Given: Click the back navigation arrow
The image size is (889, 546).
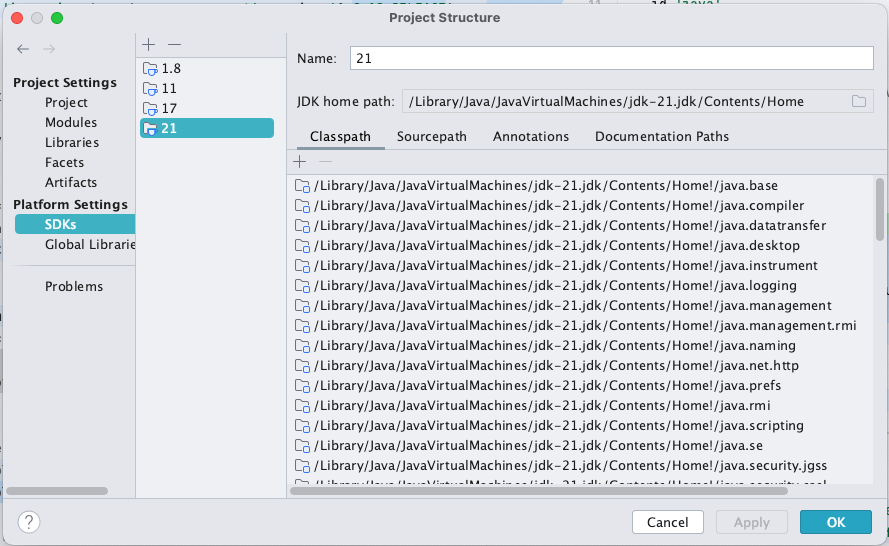Looking at the screenshot, I should 23,48.
